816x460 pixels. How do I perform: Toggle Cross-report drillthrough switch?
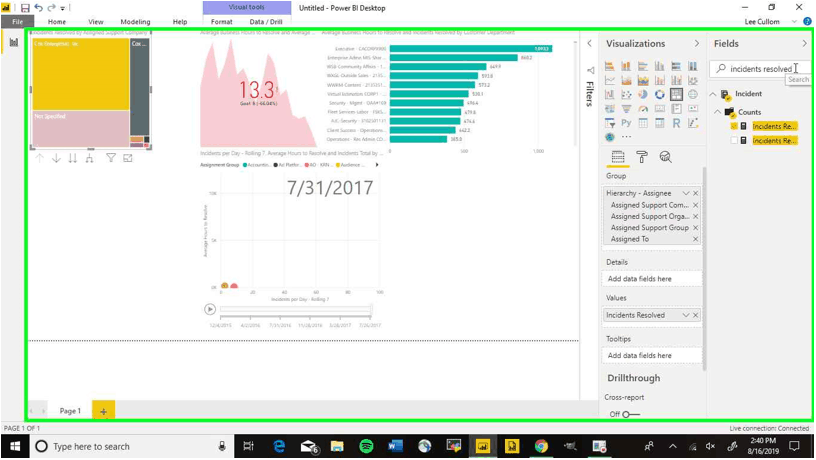coord(631,414)
